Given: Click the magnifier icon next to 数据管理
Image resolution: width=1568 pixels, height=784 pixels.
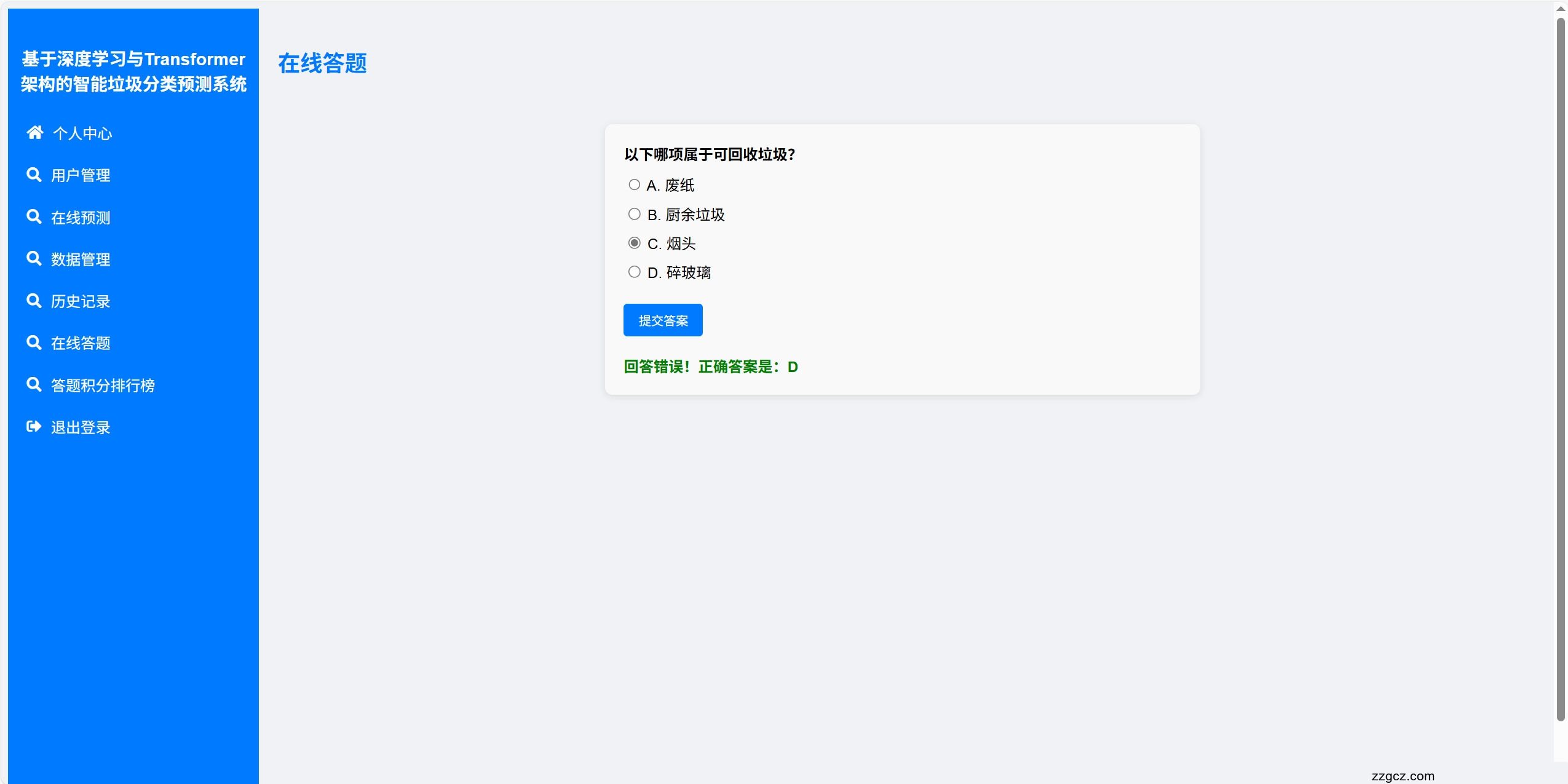Looking at the screenshot, I should 33,258.
